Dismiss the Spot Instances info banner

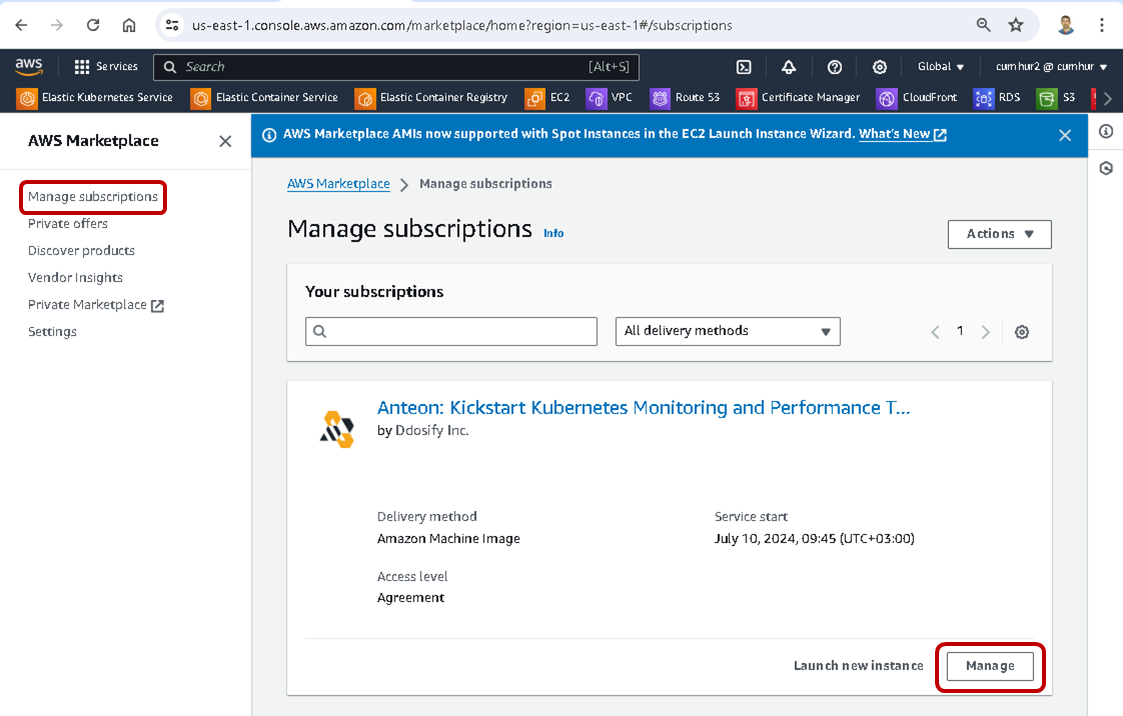pos(1064,135)
